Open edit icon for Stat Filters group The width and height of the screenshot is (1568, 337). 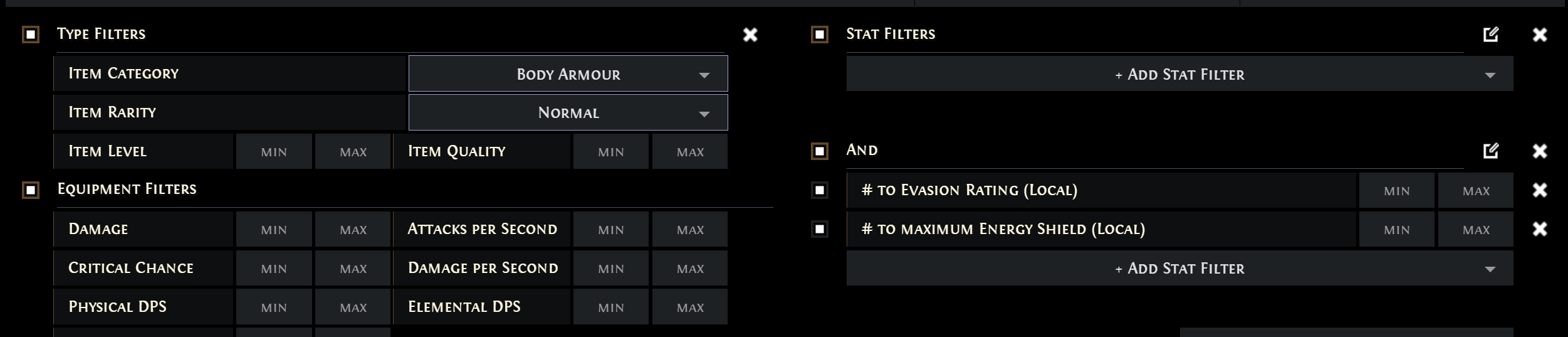click(1491, 35)
